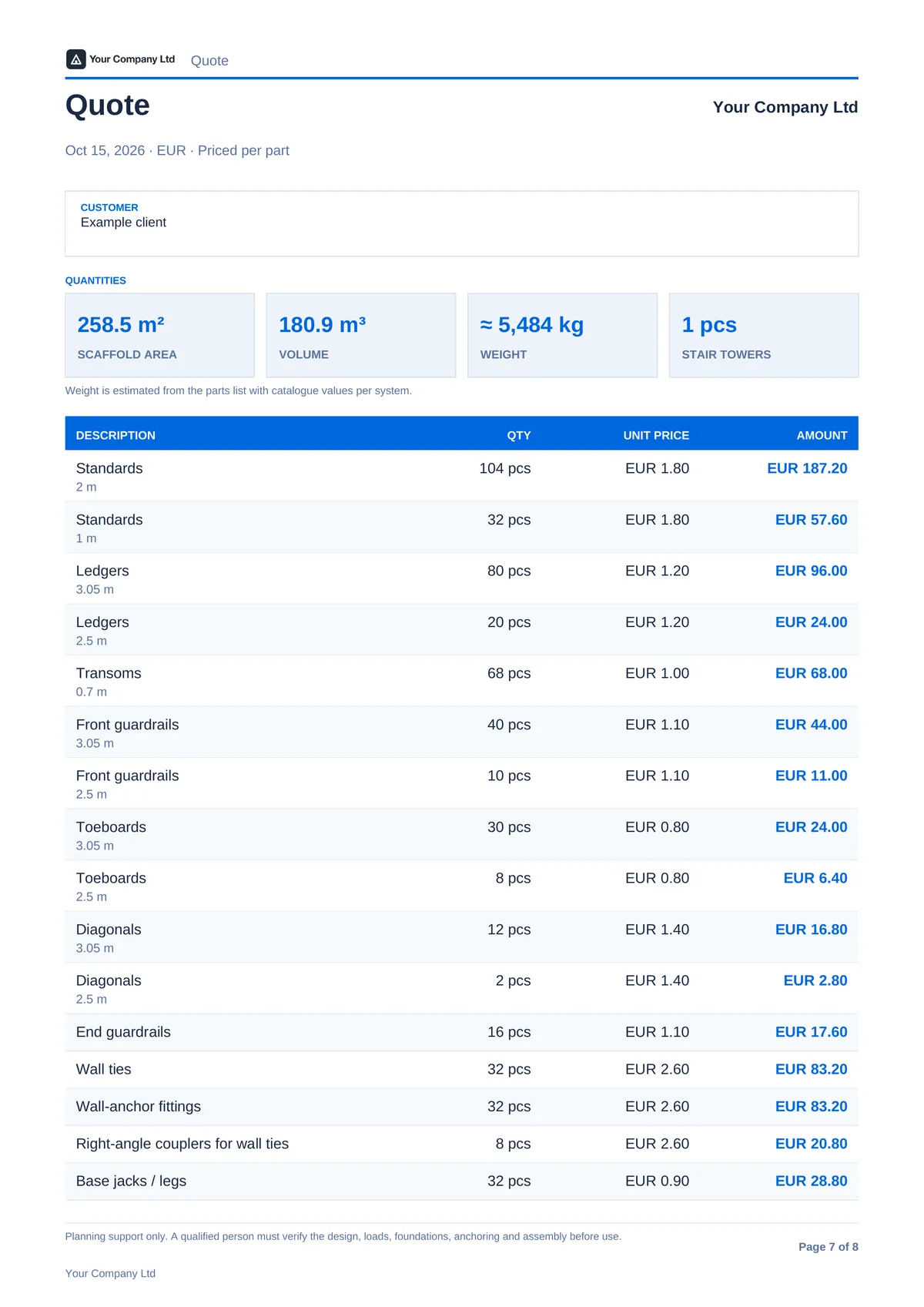Select the Weight quantity card
Screen dimensions: 924x1307
click(563, 335)
